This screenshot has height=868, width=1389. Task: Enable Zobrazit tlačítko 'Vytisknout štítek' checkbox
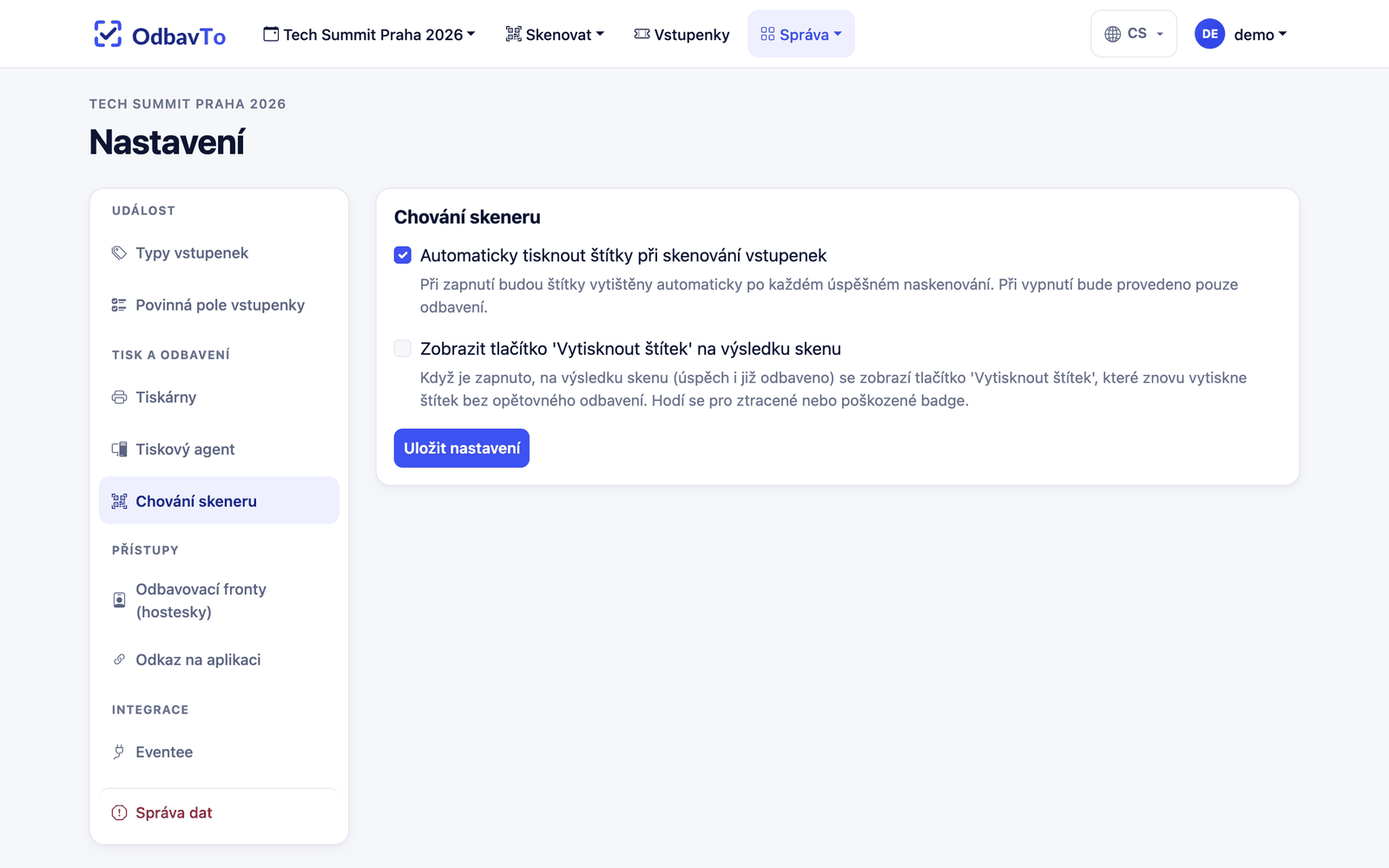coord(403,348)
